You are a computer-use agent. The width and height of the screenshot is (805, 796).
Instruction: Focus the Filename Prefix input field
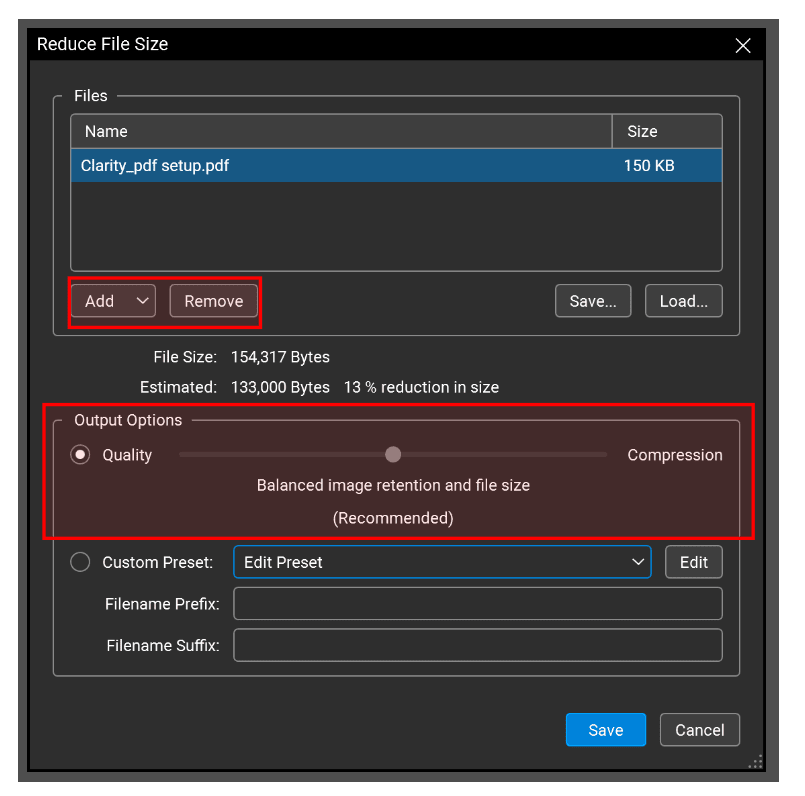[x=477, y=603]
